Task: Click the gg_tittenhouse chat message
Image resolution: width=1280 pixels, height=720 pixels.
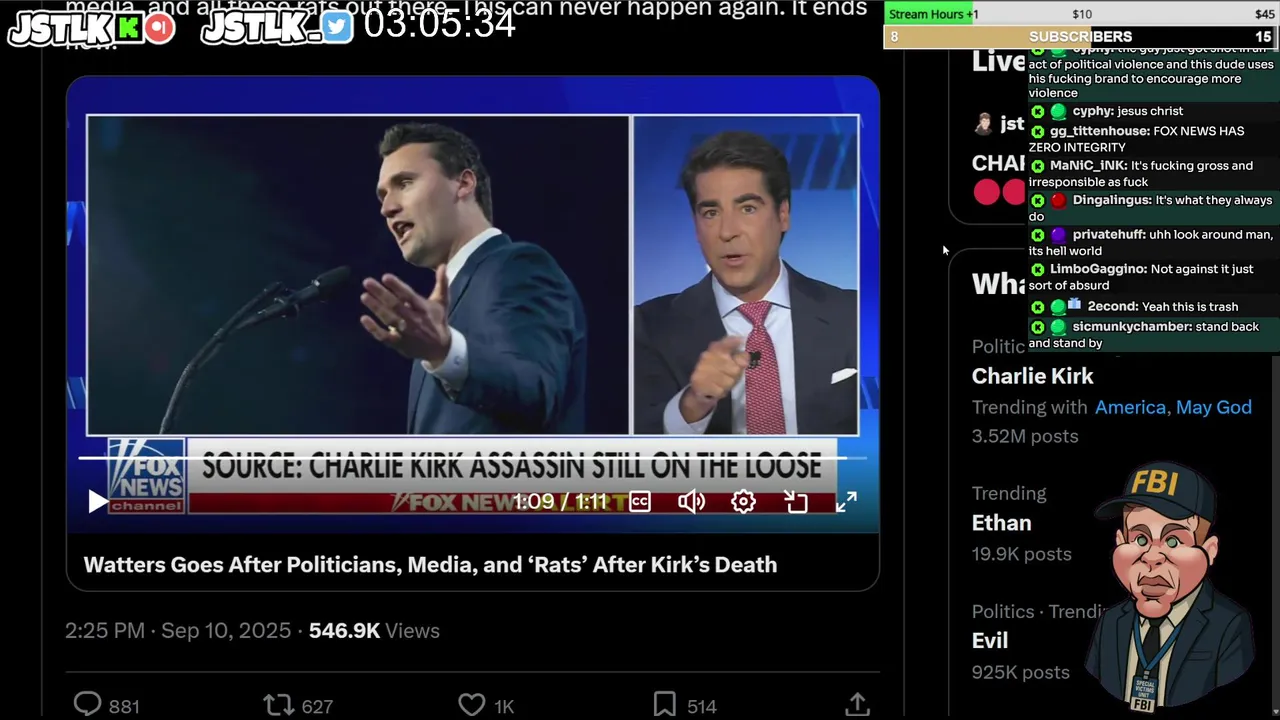Action: 1152,139
